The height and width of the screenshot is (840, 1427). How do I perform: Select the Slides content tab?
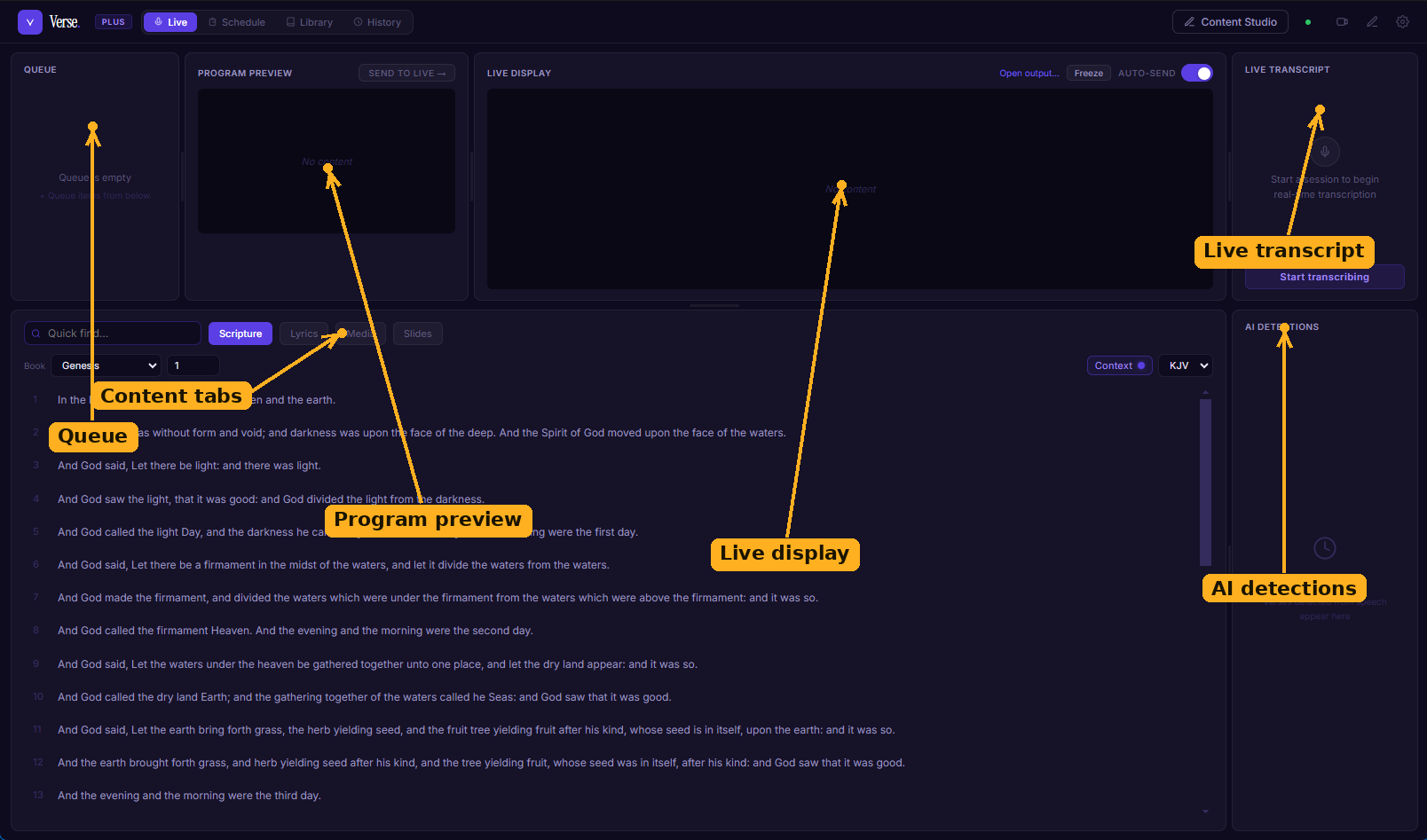pos(418,334)
